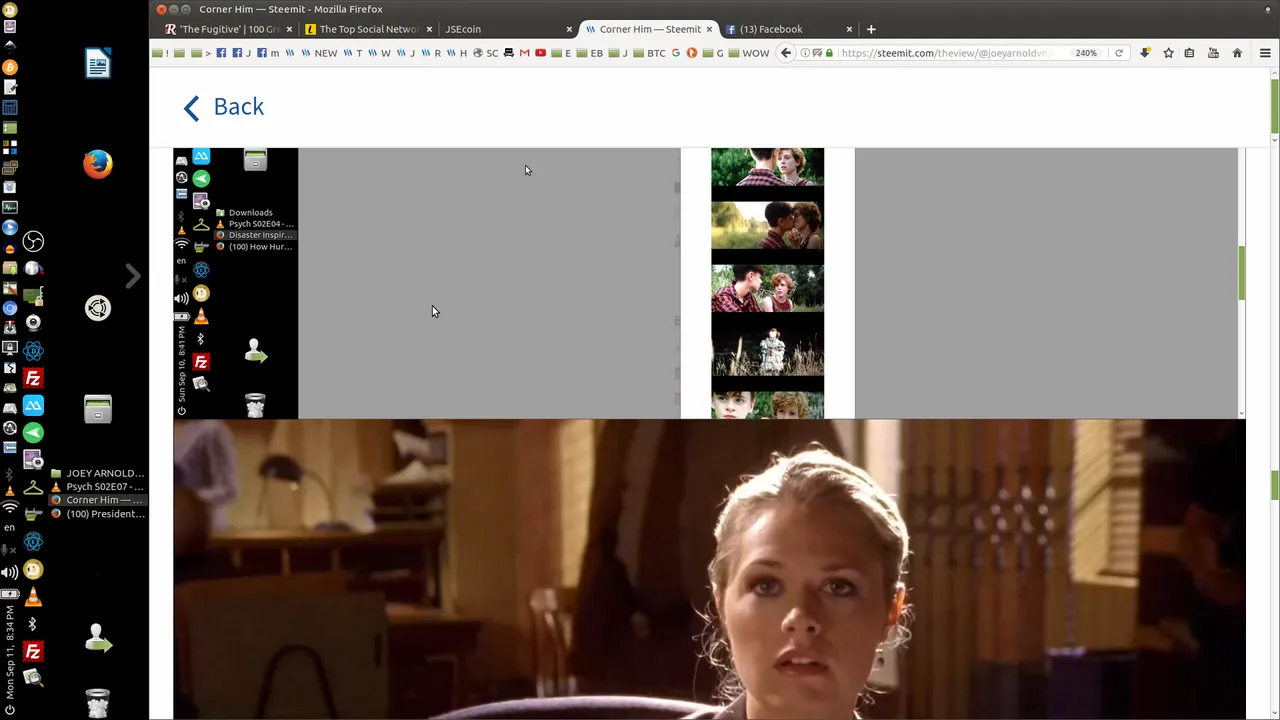Close the Facebook tab
Viewport: 1280px width, 720px height.
[850, 29]
